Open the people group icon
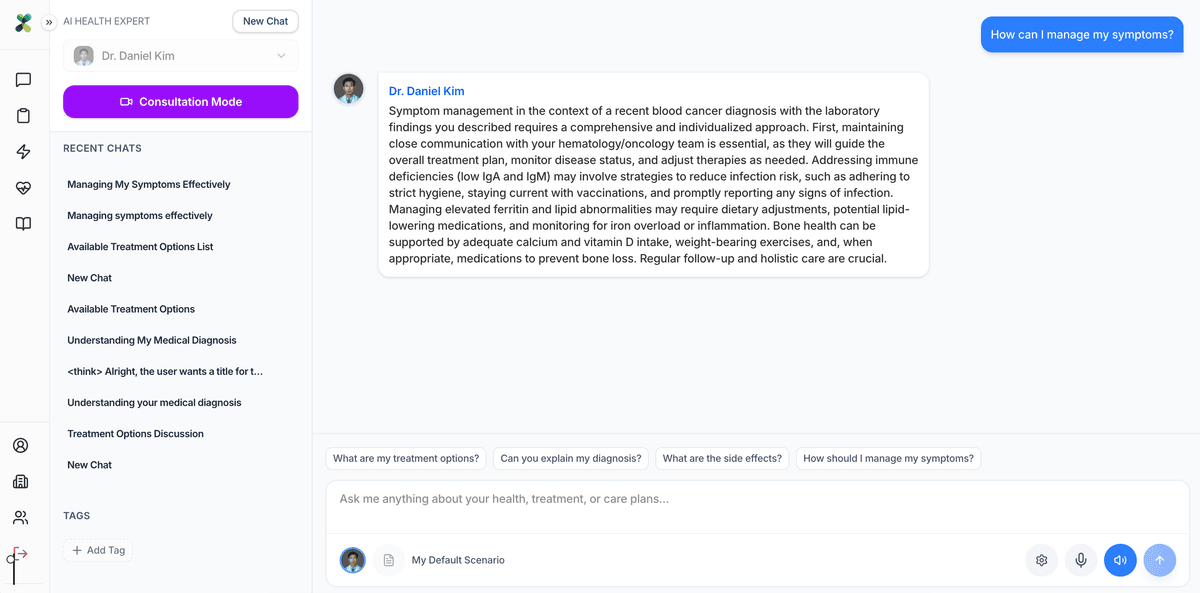 pos(20,518)
